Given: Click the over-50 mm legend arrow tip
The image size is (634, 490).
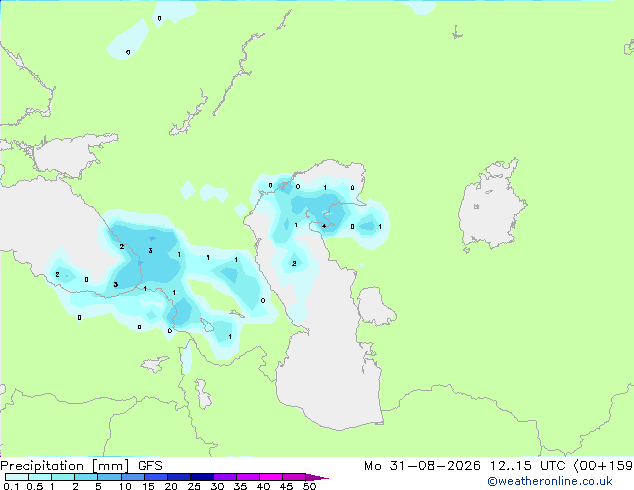Looking at the screenshot, I should coord(317,477).
